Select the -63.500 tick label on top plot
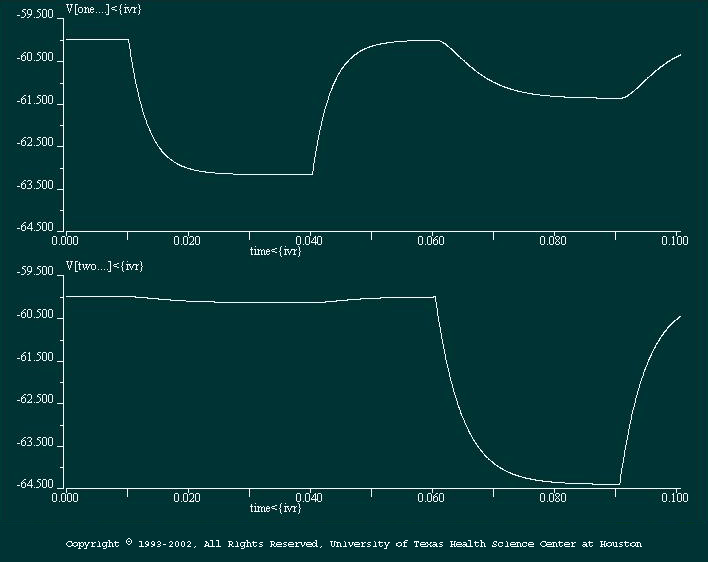The width and height of the screenshot is (708, 562). (35, 187)
